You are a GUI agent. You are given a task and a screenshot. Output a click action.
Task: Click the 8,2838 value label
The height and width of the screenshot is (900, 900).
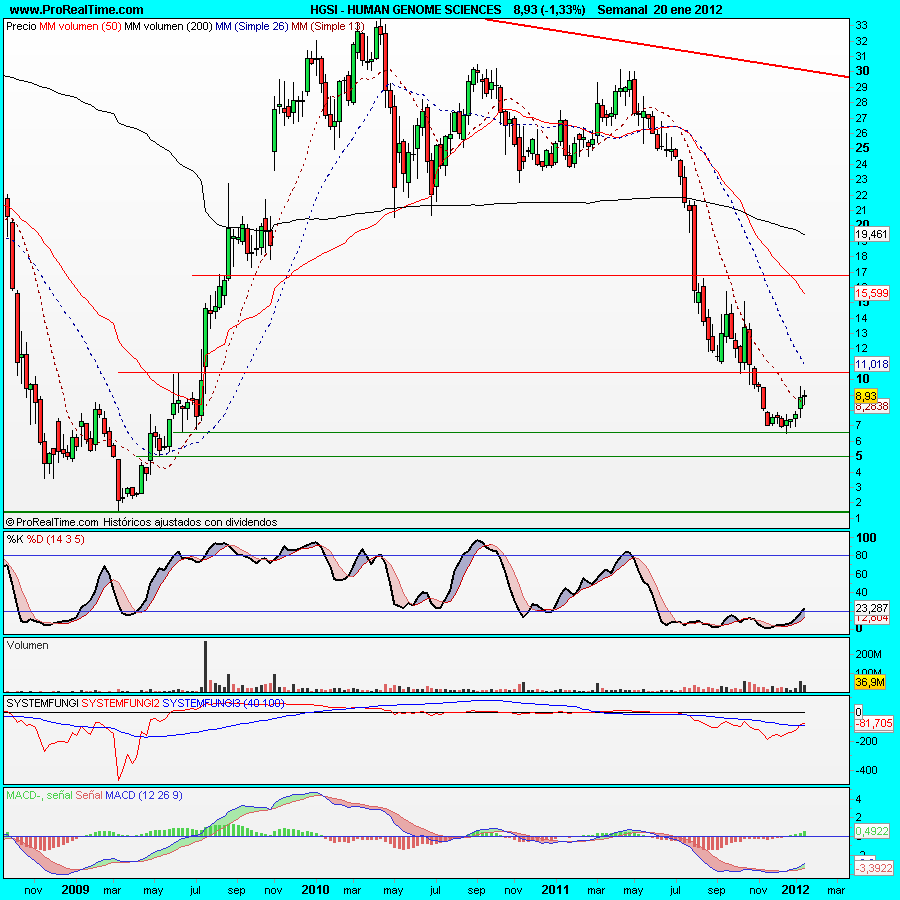(871, 406)
